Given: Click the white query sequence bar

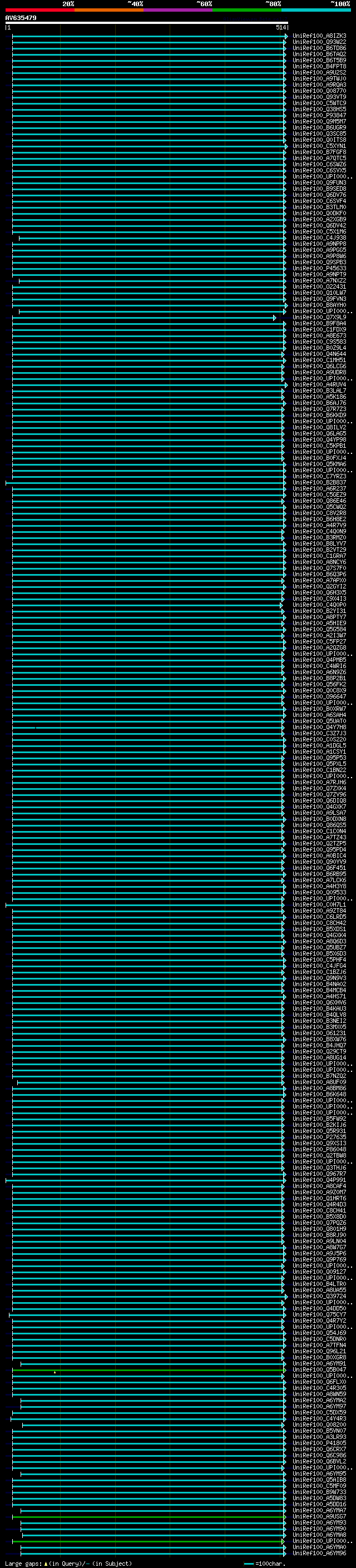Looking at the screenshot, I should click(x=147, y=22).
